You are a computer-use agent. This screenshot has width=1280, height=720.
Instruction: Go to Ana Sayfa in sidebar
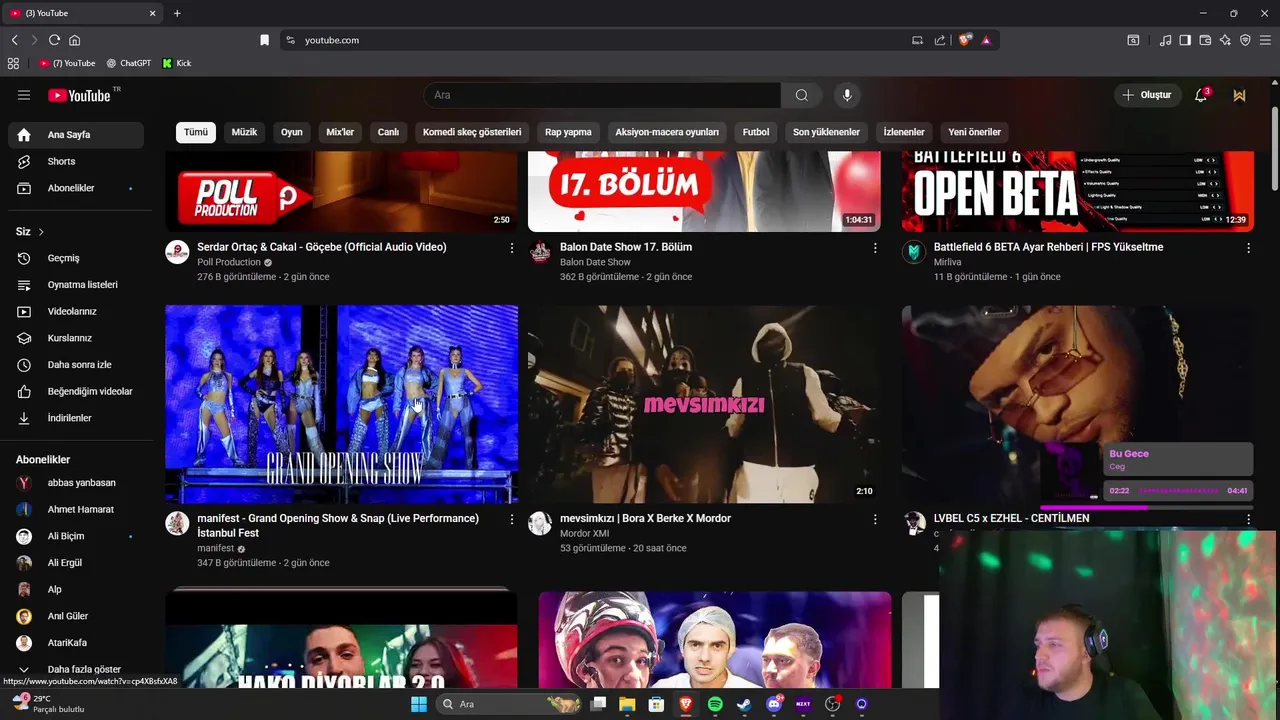[x=76, y=135]
